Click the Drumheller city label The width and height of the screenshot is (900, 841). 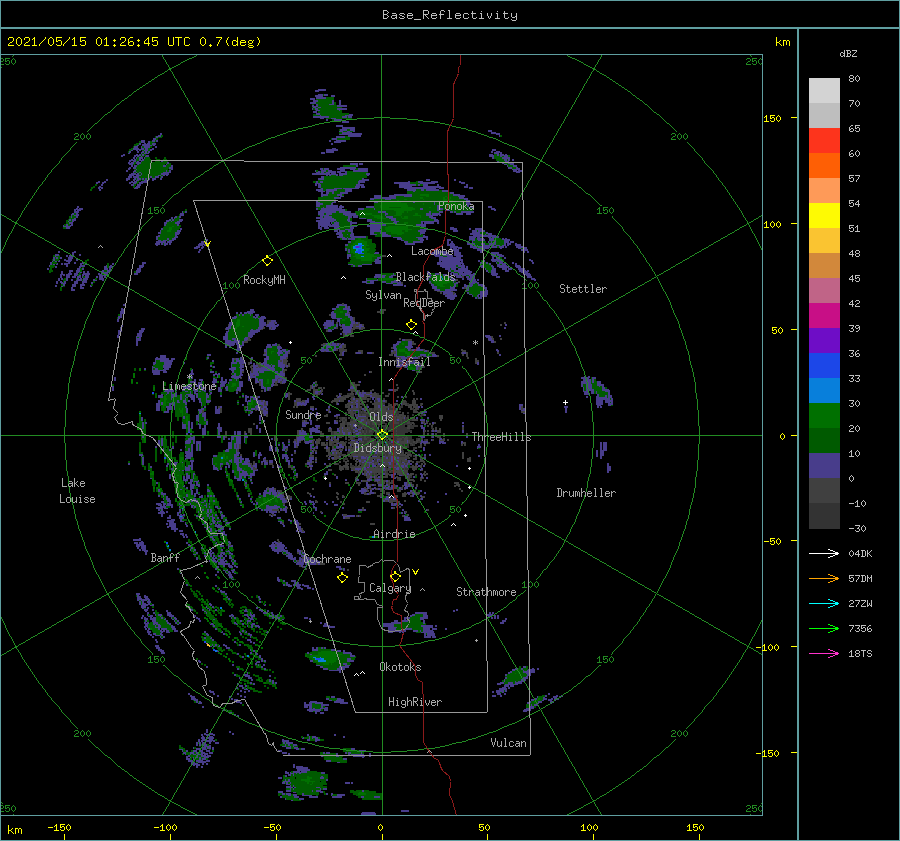point(586,493)
